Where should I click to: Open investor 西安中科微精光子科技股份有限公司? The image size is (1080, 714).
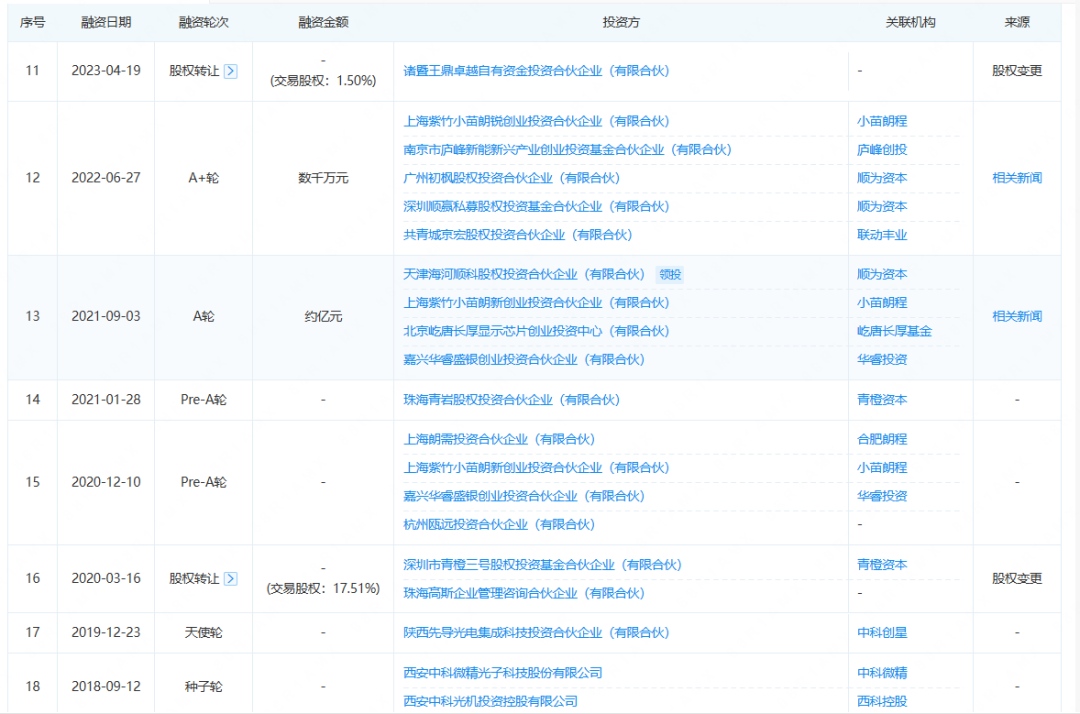coord(502,673)
